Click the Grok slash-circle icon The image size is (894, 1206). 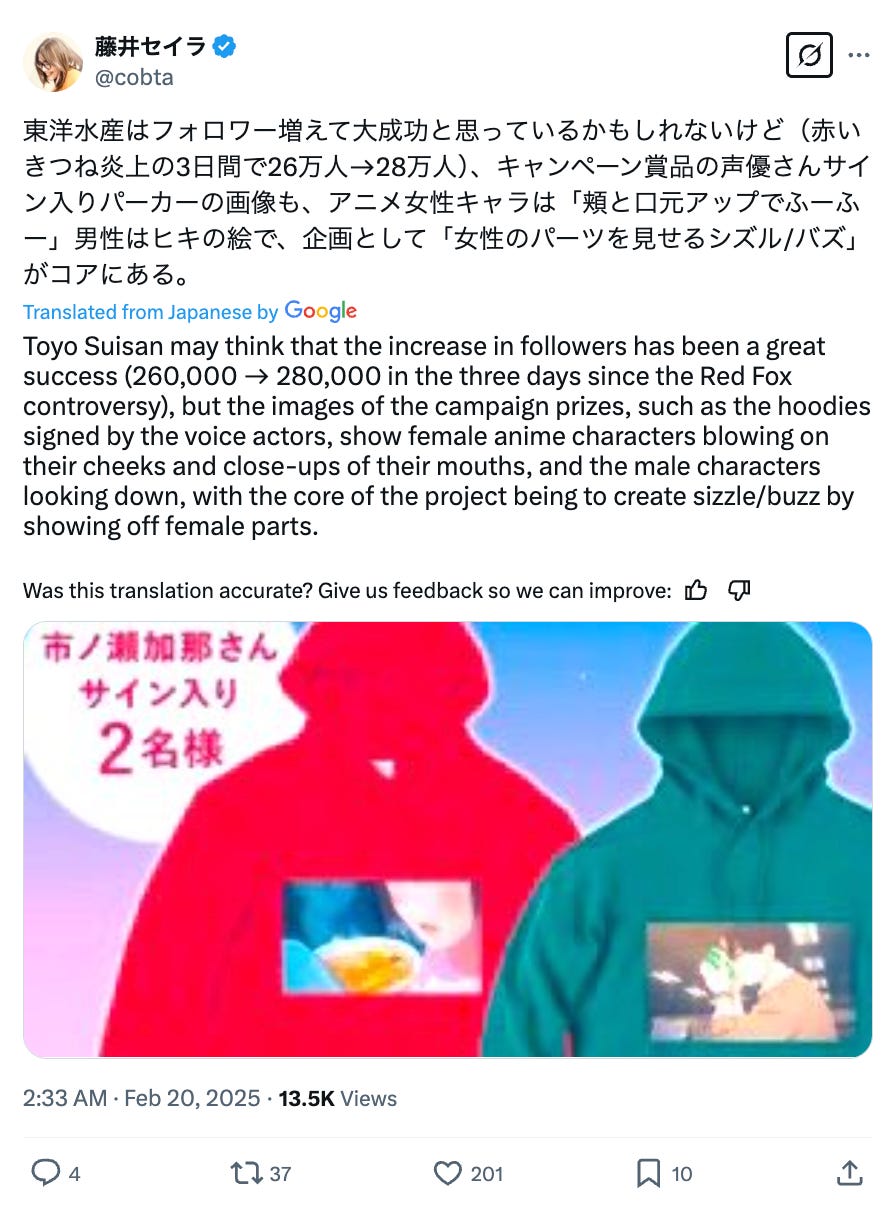(x=811, y=58)
